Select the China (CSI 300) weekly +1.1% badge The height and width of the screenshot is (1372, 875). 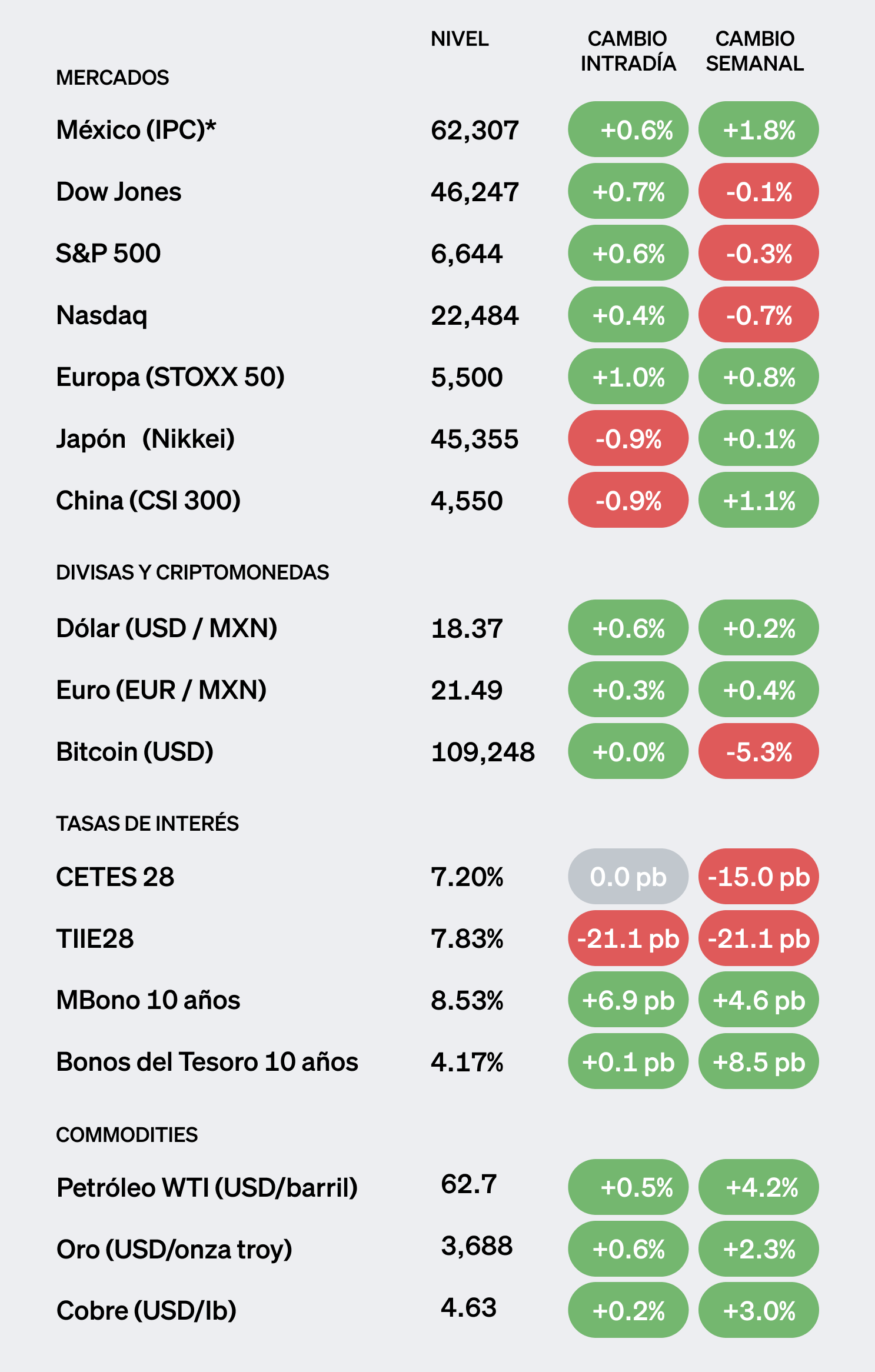coord(758,500)
